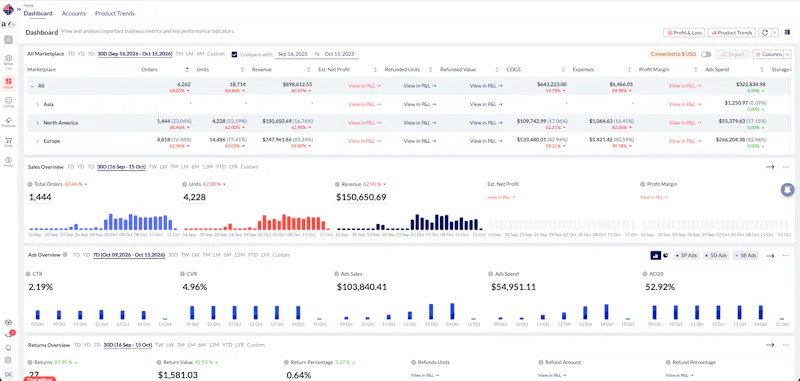Switch to Dashboard tab
800x381 pixels.
38,14
